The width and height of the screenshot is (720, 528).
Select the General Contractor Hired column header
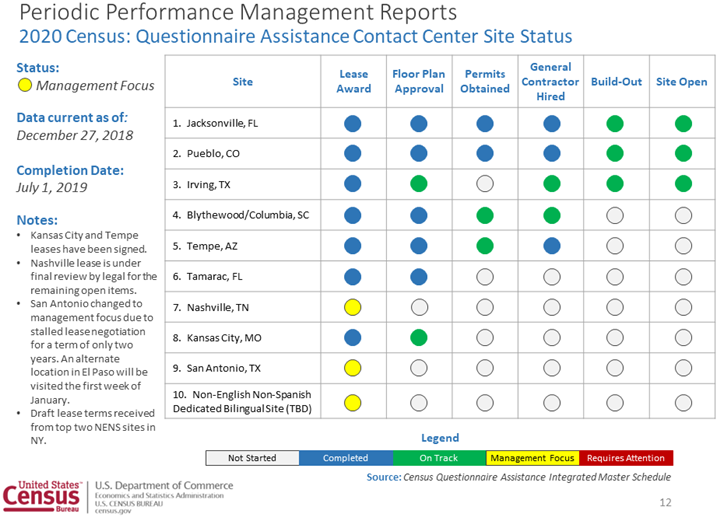[x=551, y=81]
